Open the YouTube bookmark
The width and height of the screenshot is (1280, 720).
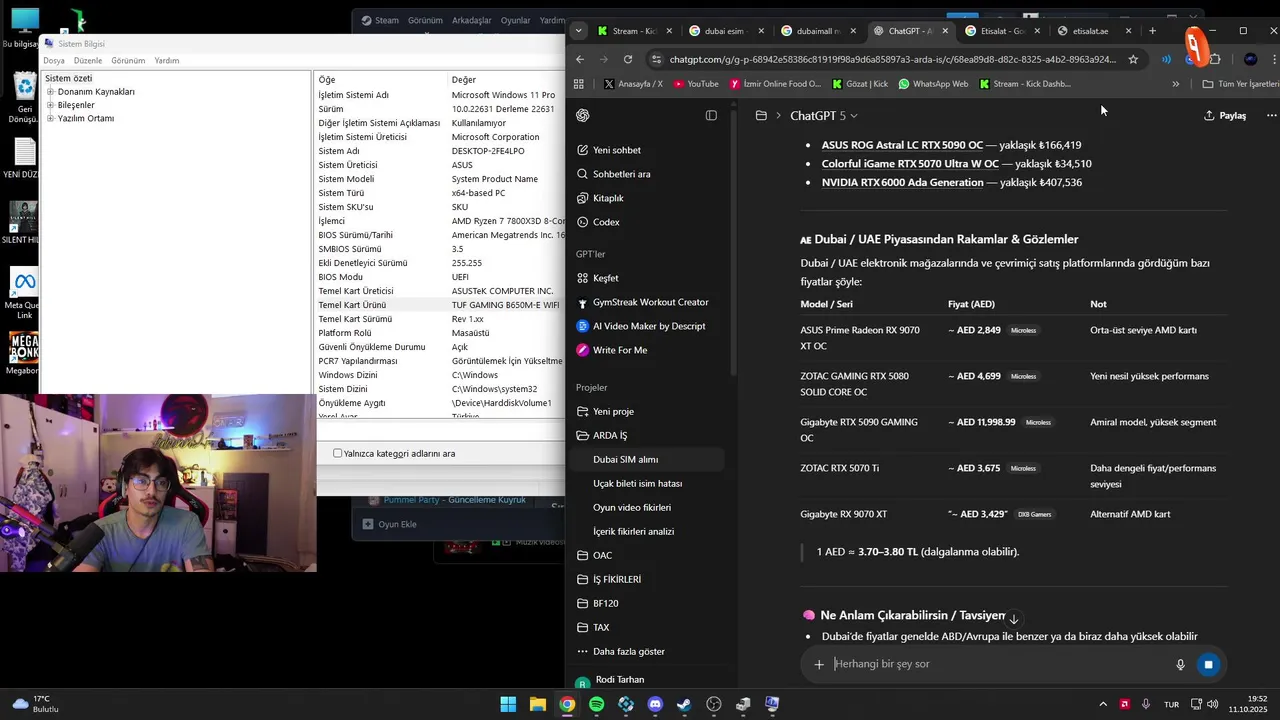tap(696, 84)
